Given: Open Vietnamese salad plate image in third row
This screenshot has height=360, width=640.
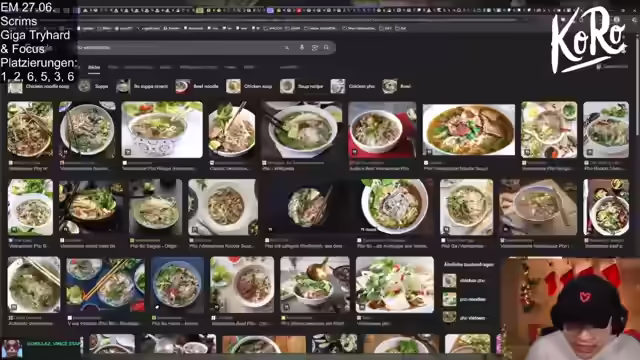Looking at the screenshot, I should 395,284.
